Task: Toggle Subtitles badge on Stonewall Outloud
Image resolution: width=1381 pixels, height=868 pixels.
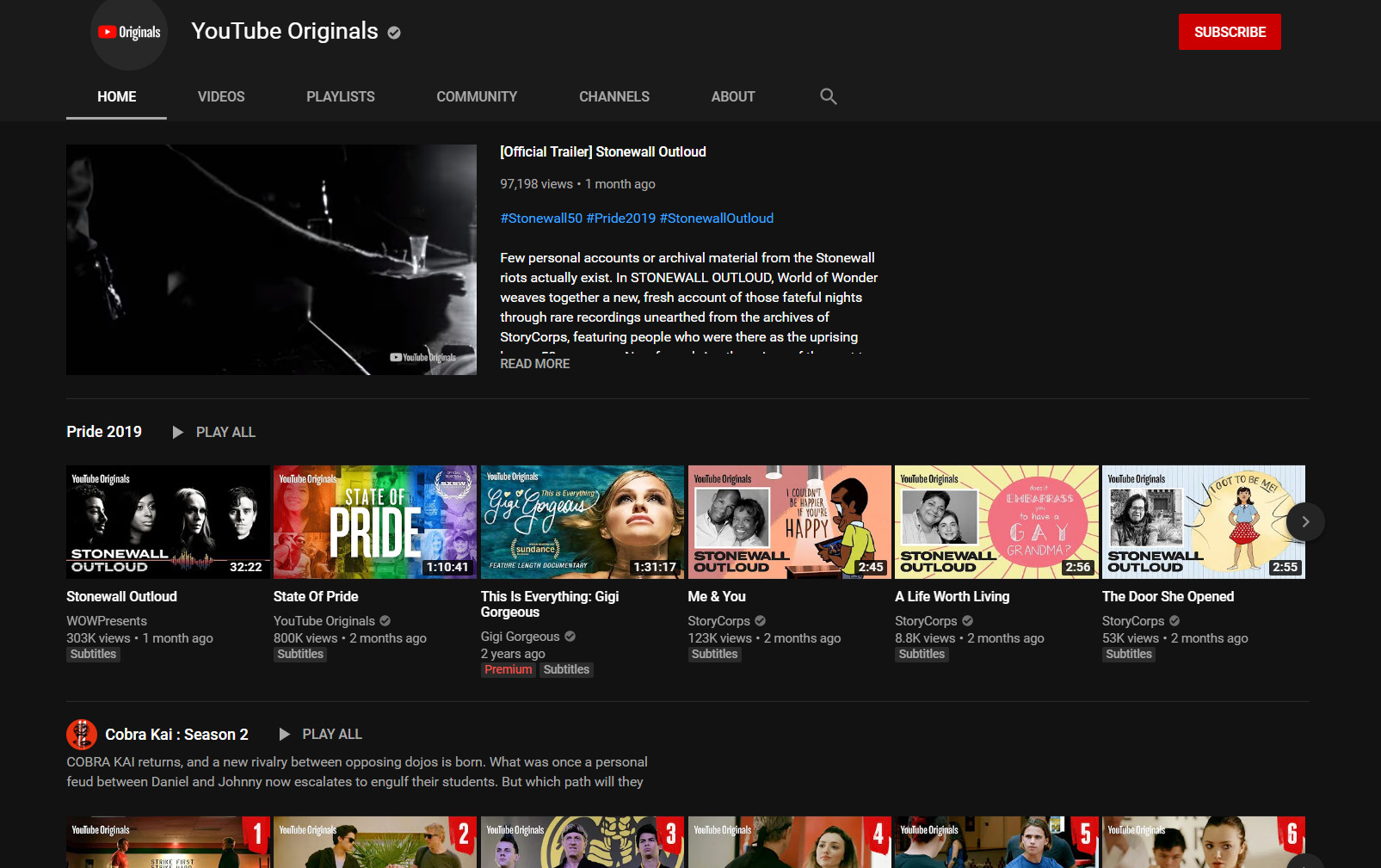Action: click(93, 654)
